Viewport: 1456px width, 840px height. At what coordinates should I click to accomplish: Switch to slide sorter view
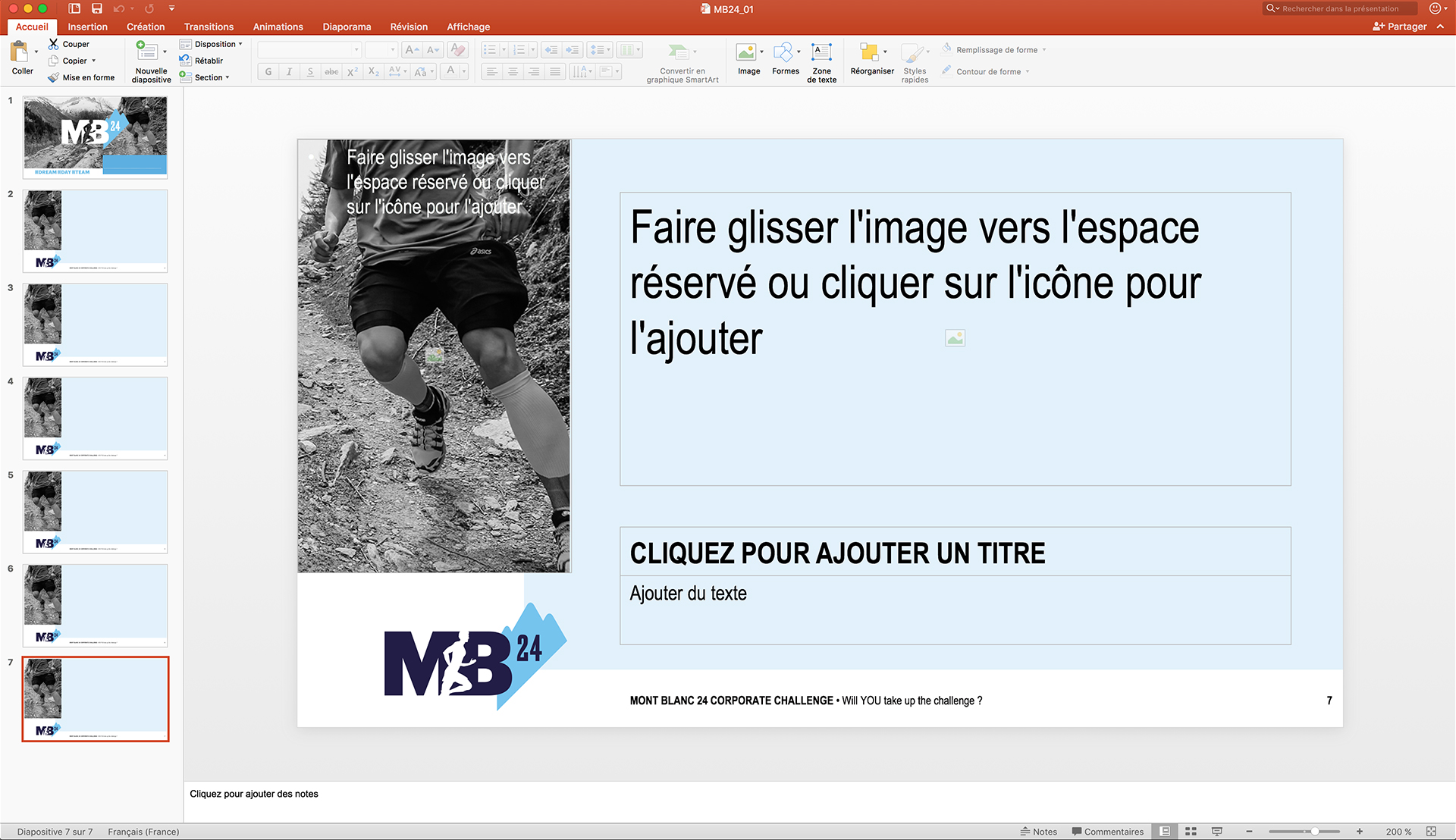[x=1191, y=832]
